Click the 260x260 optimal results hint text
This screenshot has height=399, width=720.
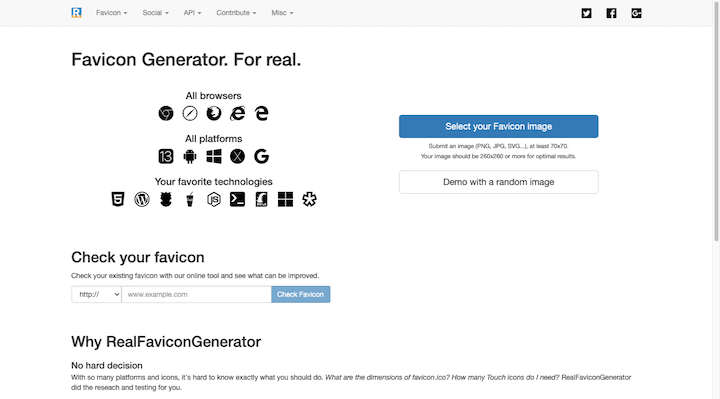498,156
